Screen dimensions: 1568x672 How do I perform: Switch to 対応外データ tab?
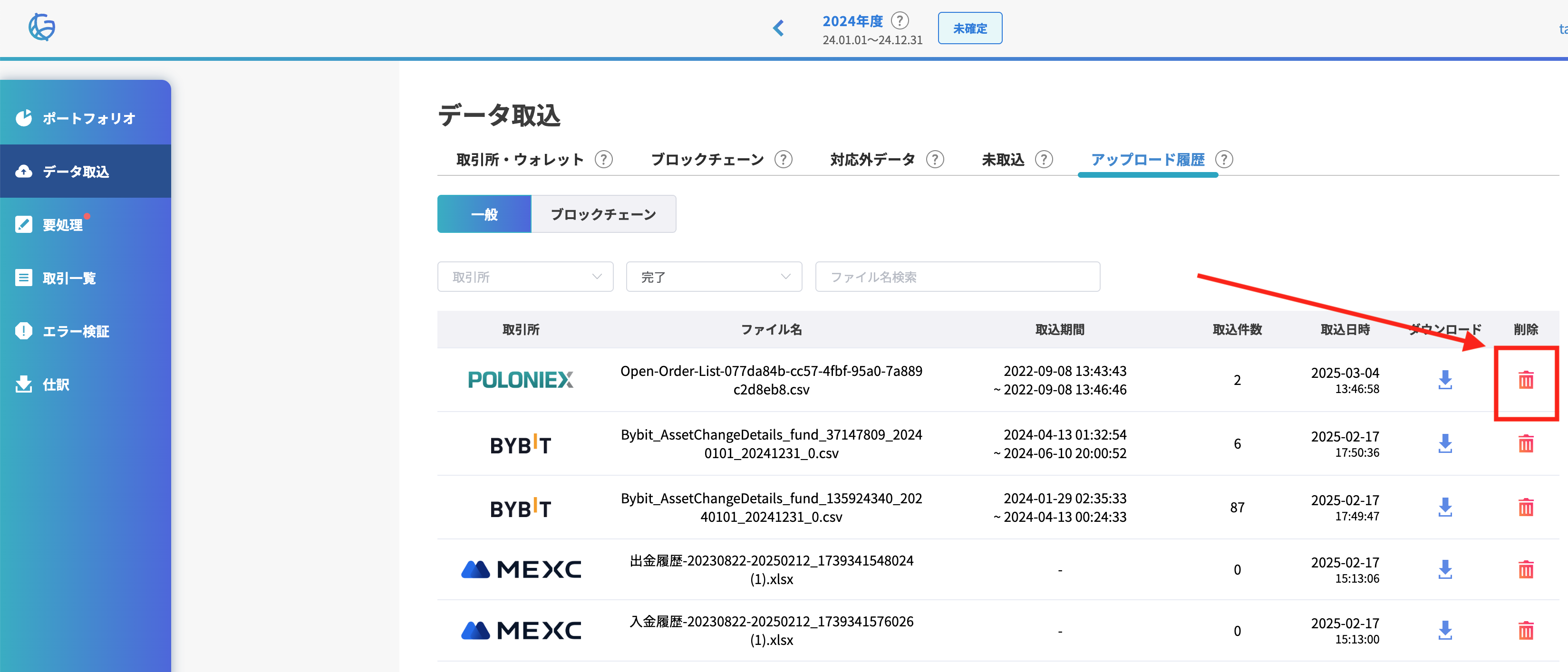(873, 160)
